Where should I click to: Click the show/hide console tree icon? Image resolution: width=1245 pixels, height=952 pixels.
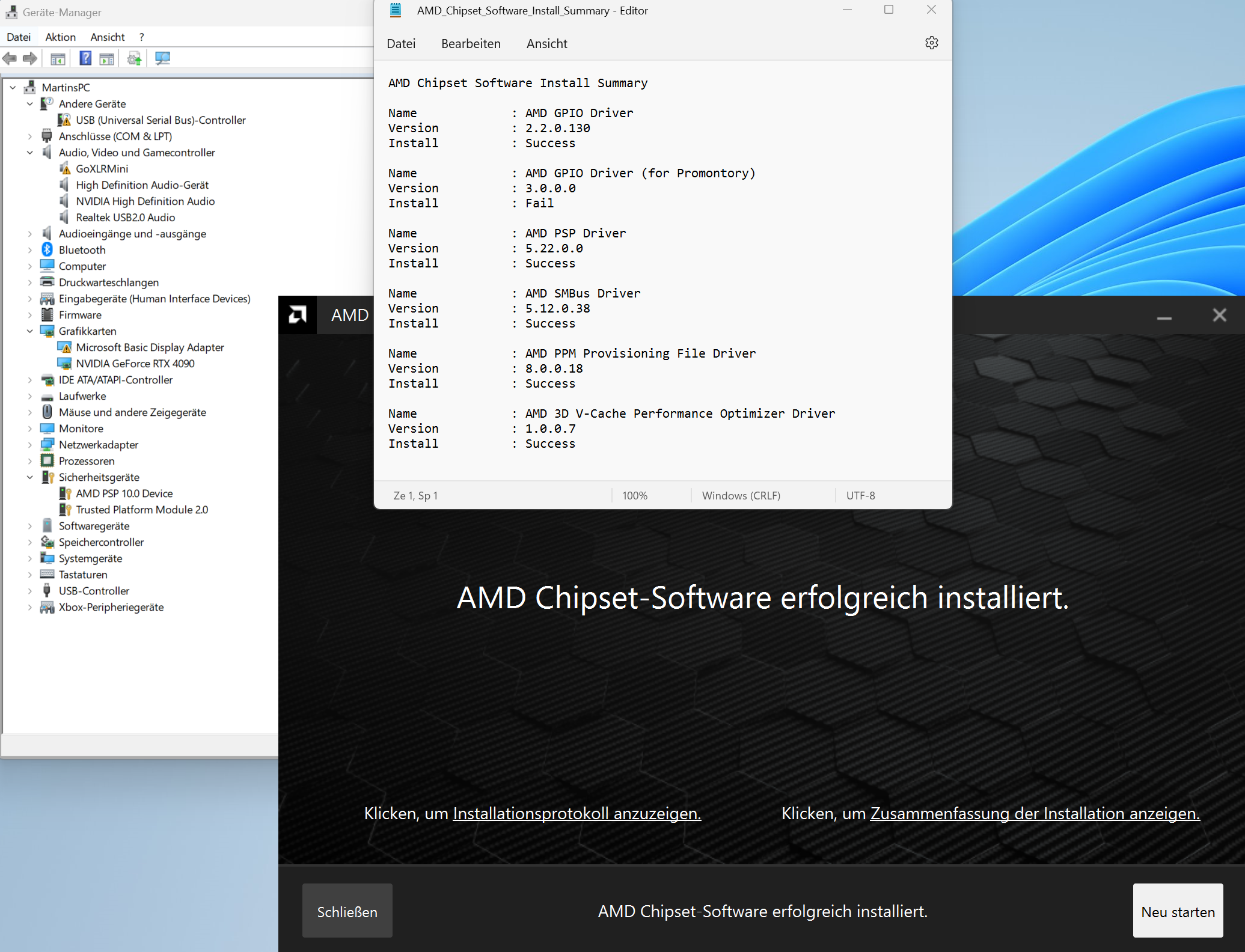click(58, 58)
